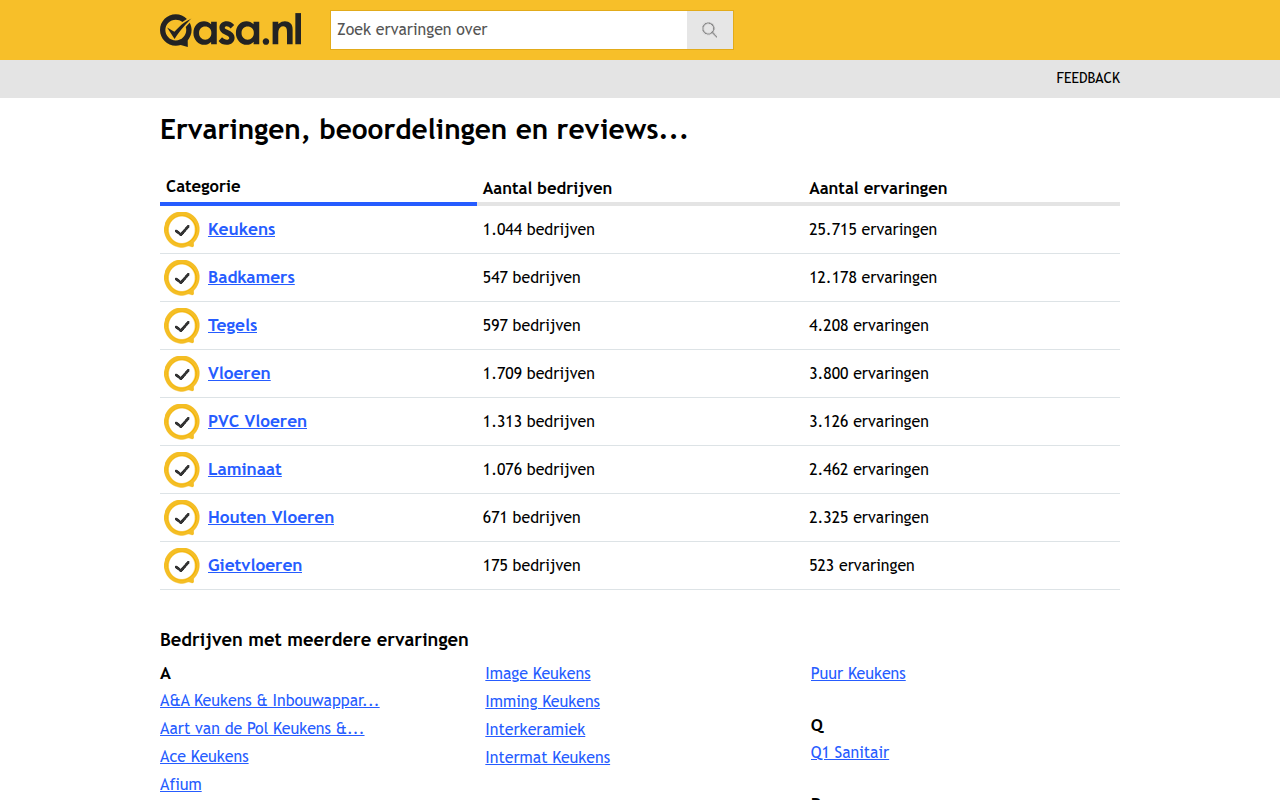1280x800 pixels.
Task: Click the 'Ervaringen, beoordelingen en reviews...' page title
Action: pyautogui.click(x=424, y=130)
